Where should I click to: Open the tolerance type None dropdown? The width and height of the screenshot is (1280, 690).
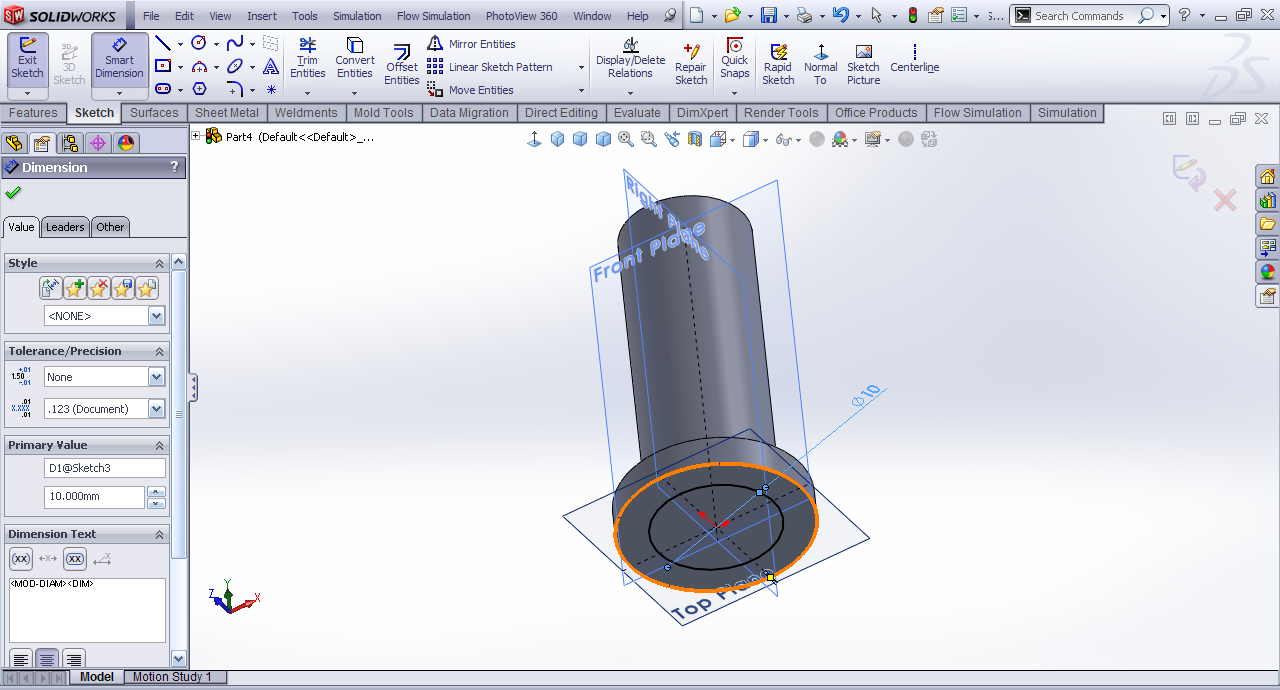156,377
